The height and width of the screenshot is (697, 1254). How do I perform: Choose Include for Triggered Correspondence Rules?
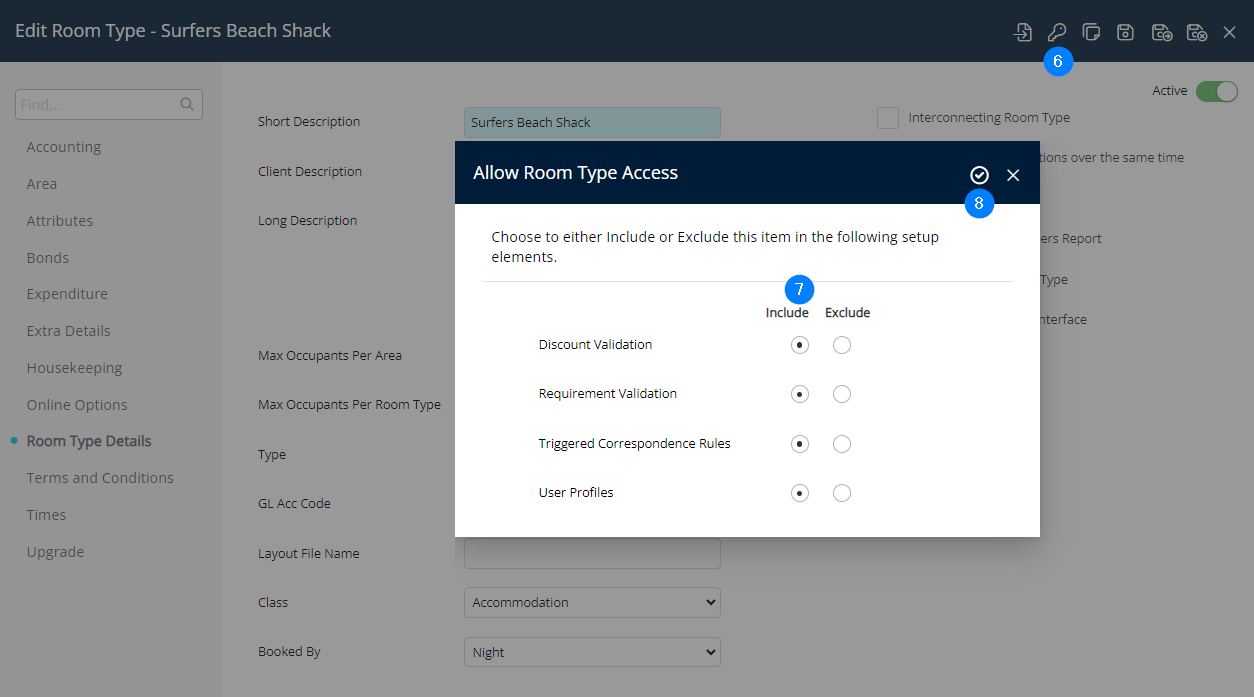pyautogui.click(x=799, y=443)
